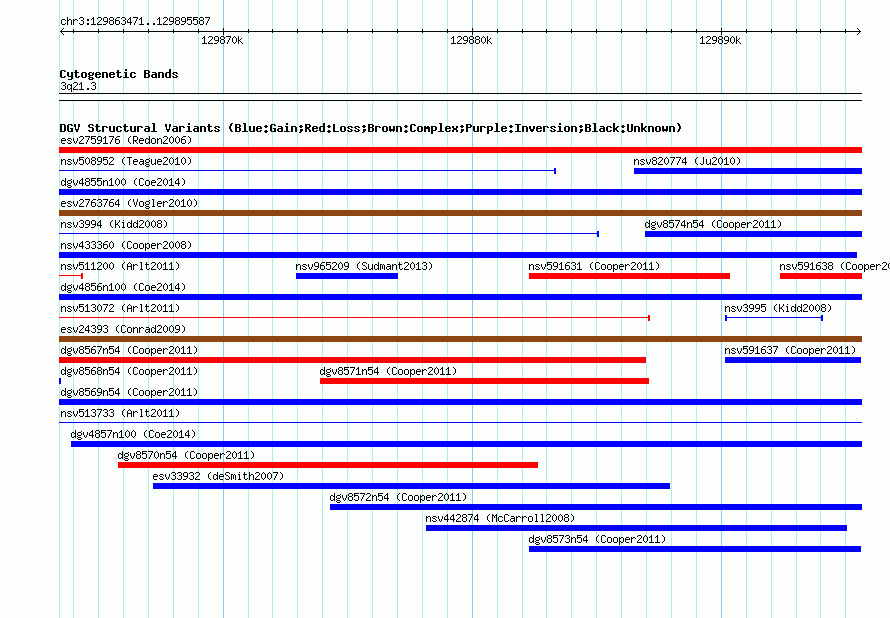Select the dgv4857n100 (Coe2014) blue bar

[x=466, y=444]
